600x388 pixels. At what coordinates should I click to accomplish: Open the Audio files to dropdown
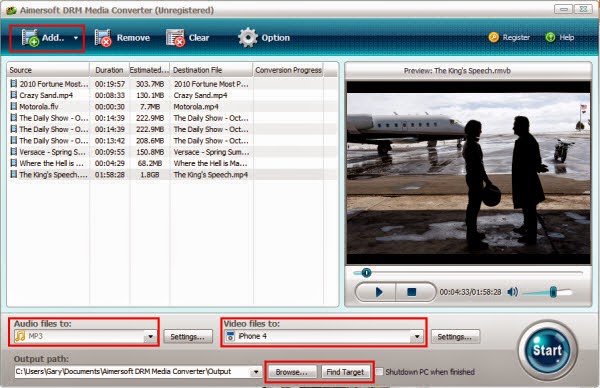150,337
